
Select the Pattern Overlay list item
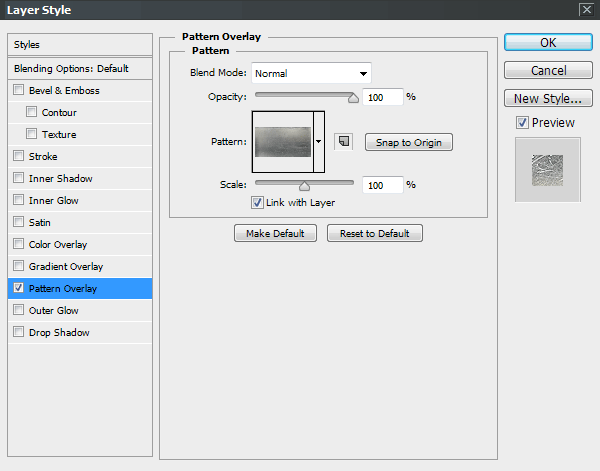click(63, 289)
